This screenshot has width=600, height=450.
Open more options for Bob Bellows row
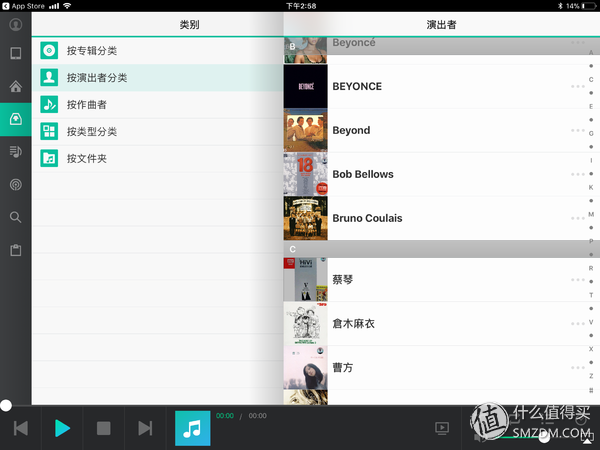[x=577, y=174]
